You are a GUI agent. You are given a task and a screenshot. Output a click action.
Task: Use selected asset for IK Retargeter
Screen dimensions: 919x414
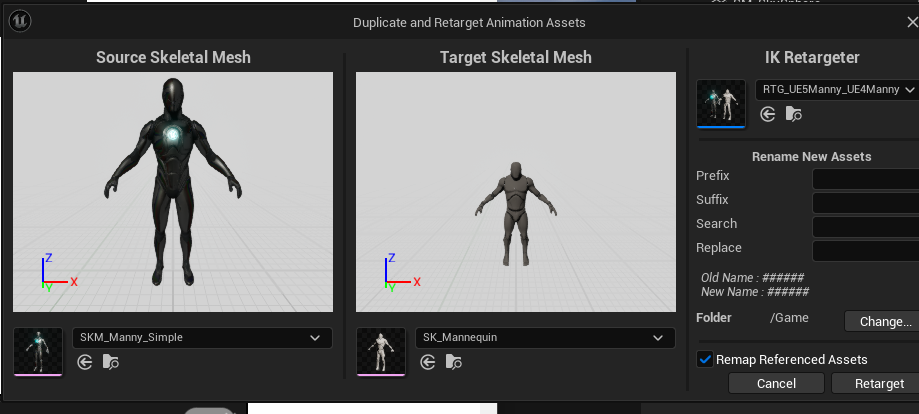click(768, 114)
